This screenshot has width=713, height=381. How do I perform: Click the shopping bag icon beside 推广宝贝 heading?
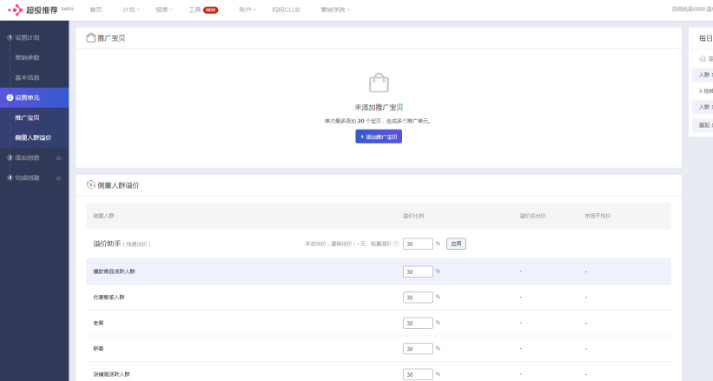[x=91, y=38]
